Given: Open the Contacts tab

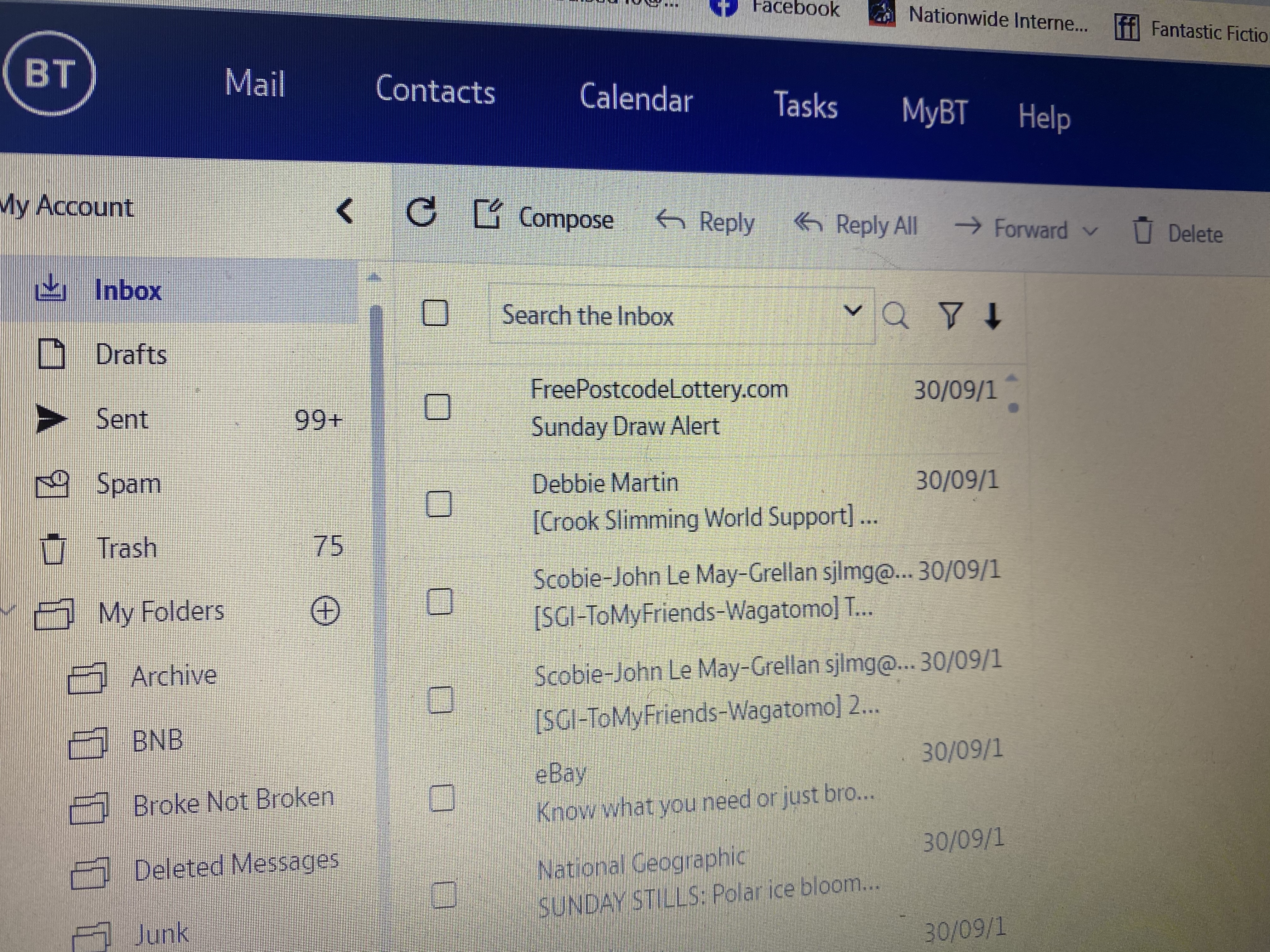Looking at the screenshot, I should pyautogui.click(x=435, y=90).
